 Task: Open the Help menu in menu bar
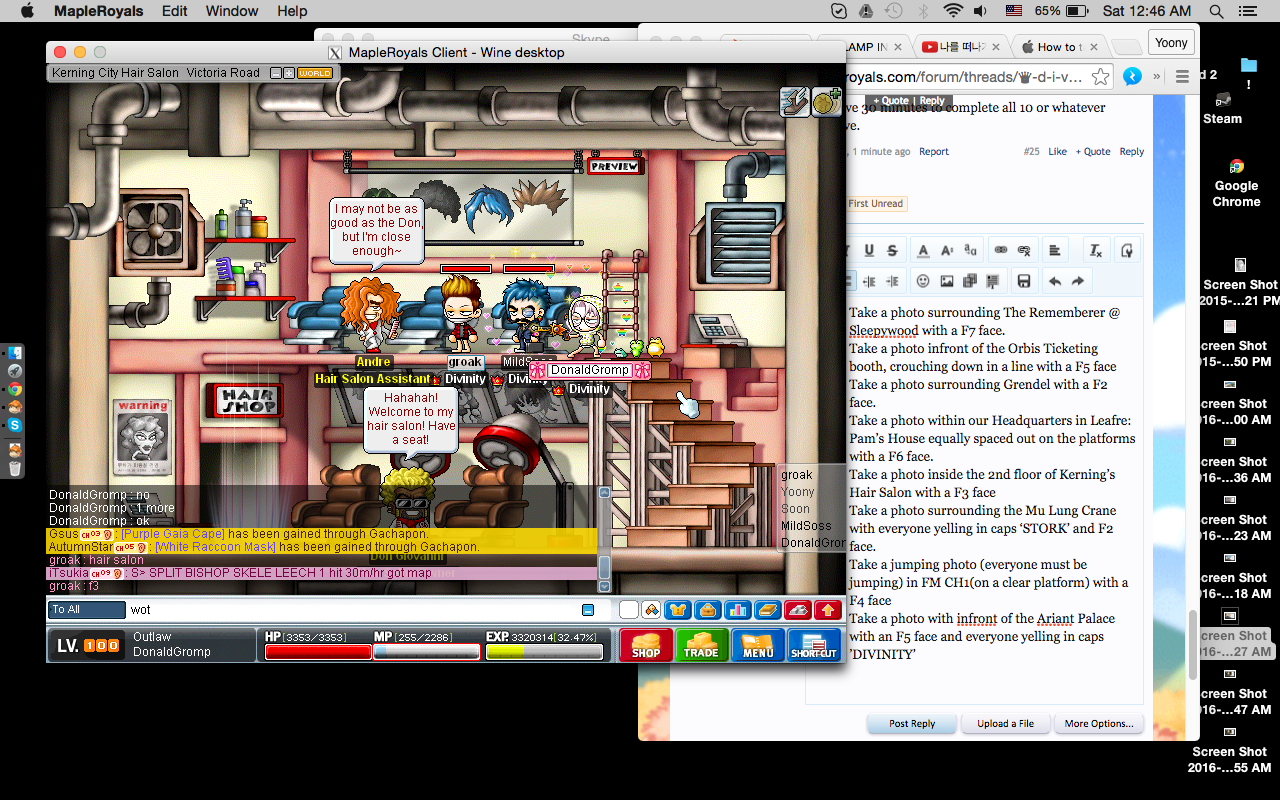pyautogui.click(x=292, y=11)
